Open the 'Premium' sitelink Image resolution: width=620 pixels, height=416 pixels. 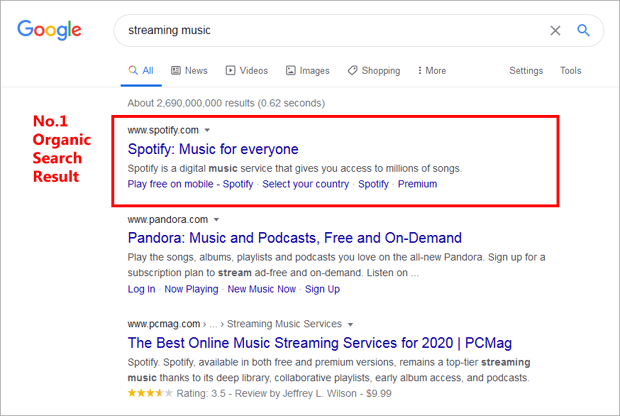[418, 184]
